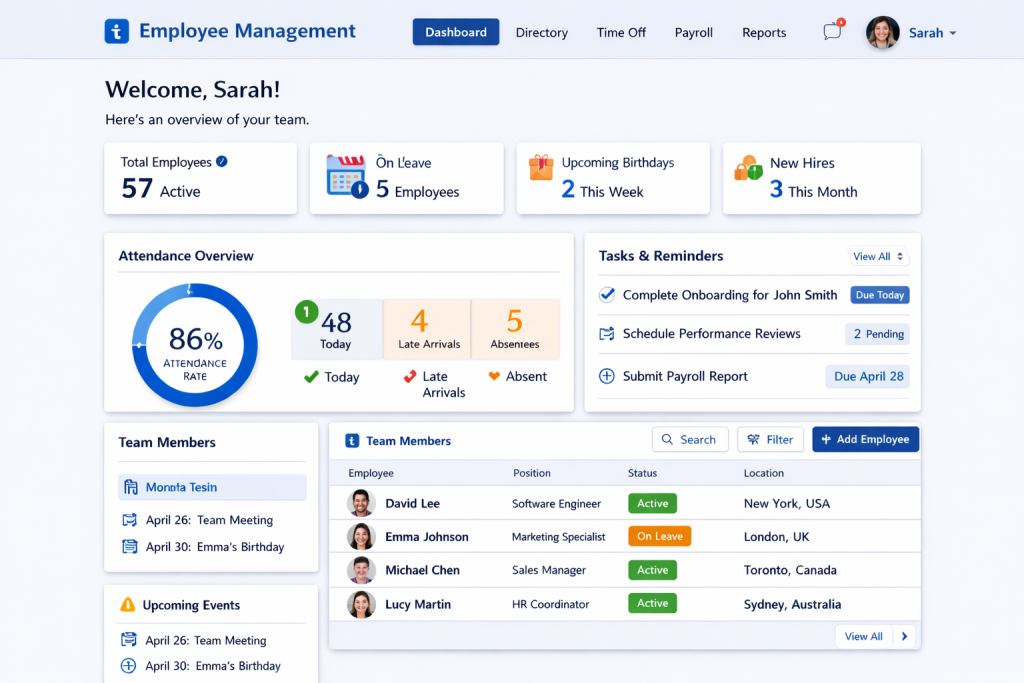
Task: Select the 48 Today attendance tile
Action: coord(336,330)
